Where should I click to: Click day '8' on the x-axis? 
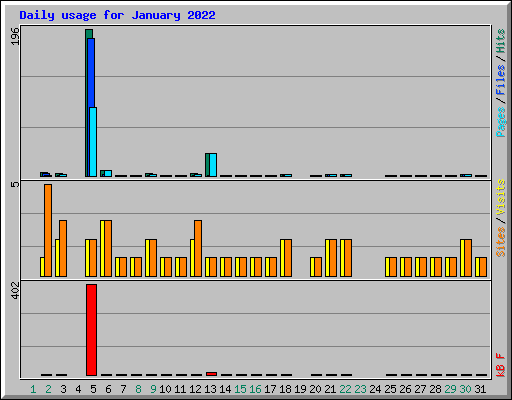[x=138, y=389]
